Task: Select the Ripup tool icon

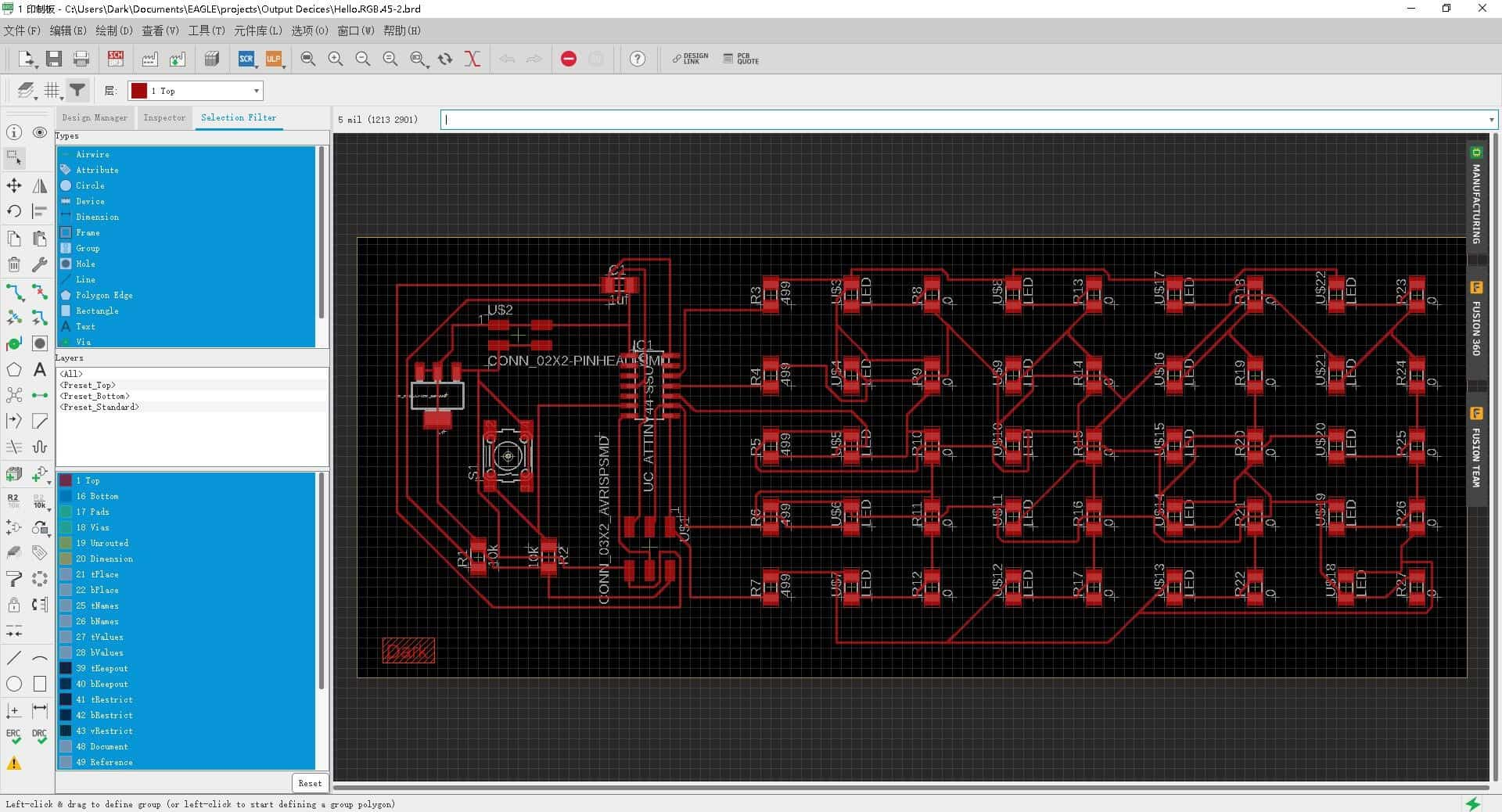Action: 40,292
